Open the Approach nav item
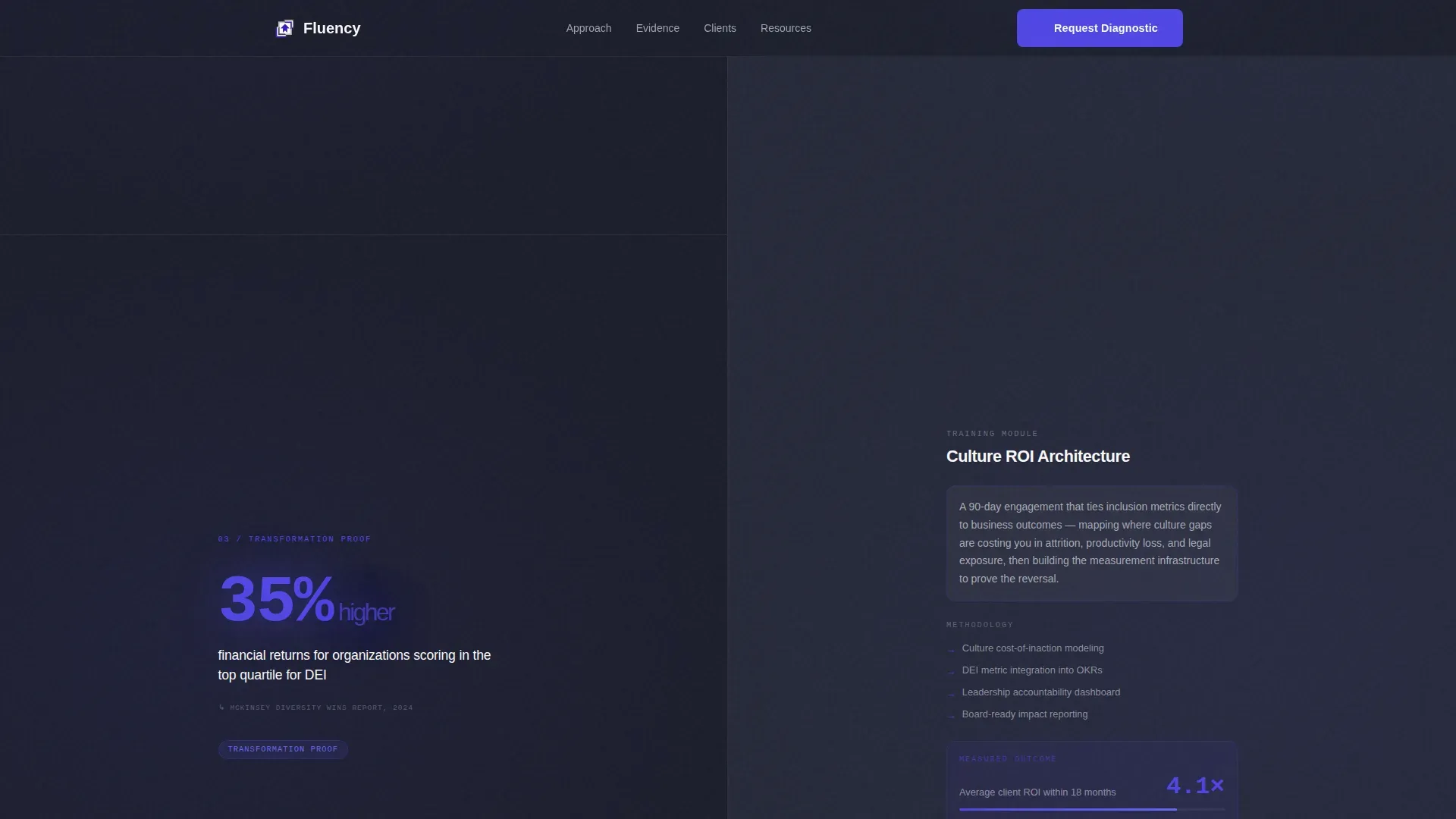The image size is (1456, 819). tap(588, 28)
